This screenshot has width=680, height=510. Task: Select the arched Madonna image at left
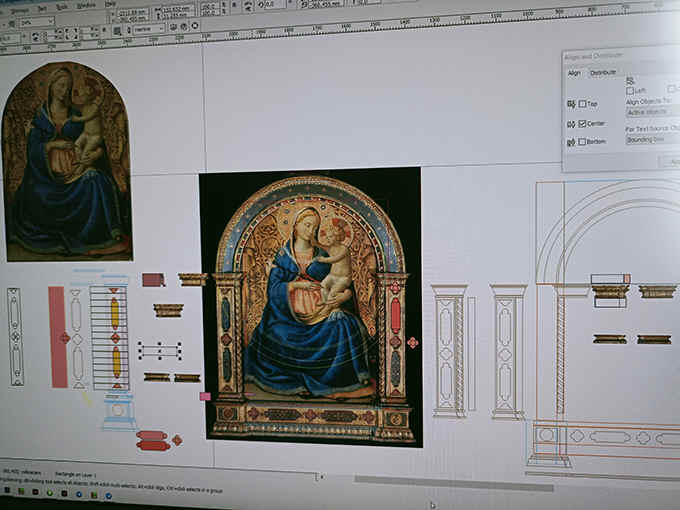point(67,161)
